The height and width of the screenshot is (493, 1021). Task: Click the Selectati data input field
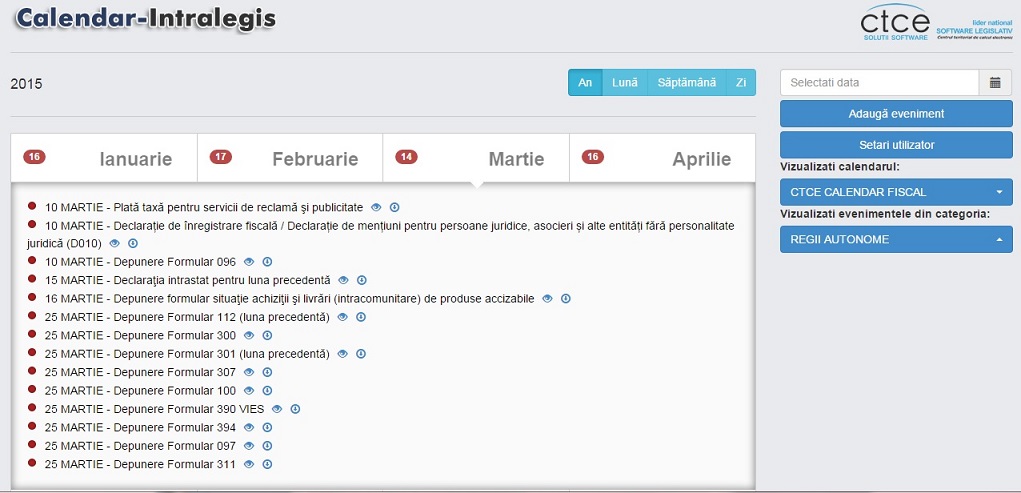(x=879, y=83)
